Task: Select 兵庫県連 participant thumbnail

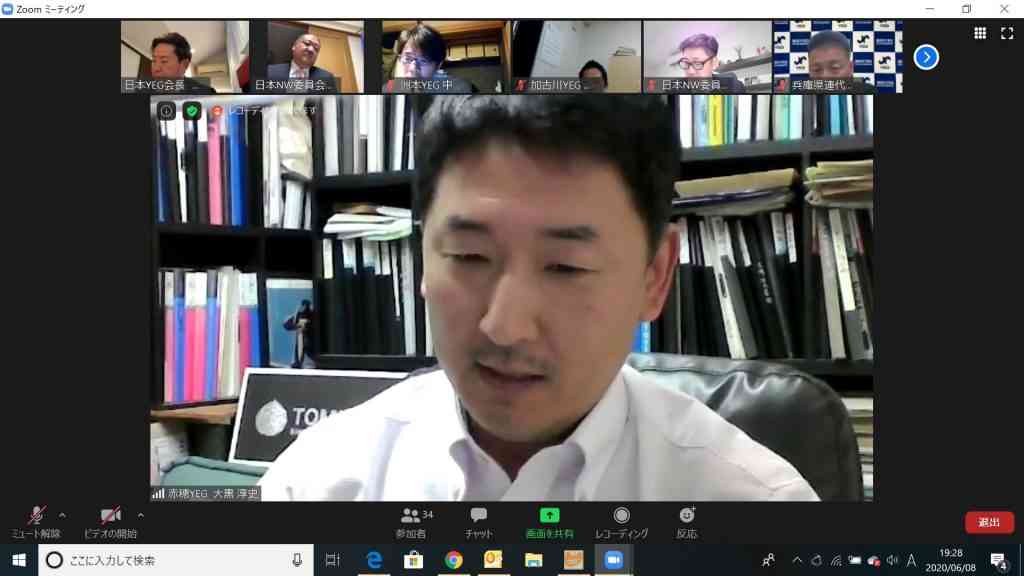Action: coord(837,56)
